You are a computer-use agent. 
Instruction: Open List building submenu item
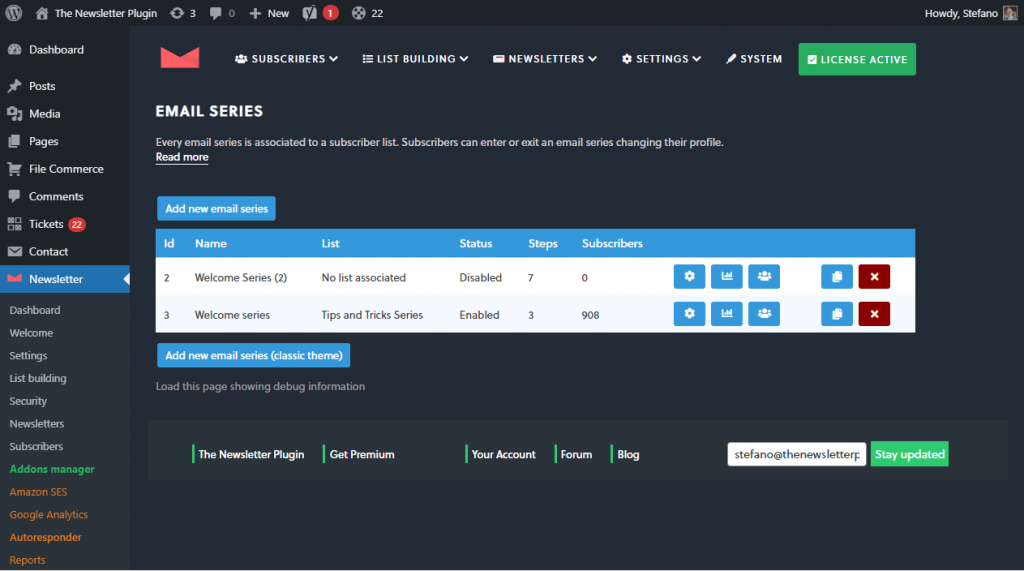38,378
